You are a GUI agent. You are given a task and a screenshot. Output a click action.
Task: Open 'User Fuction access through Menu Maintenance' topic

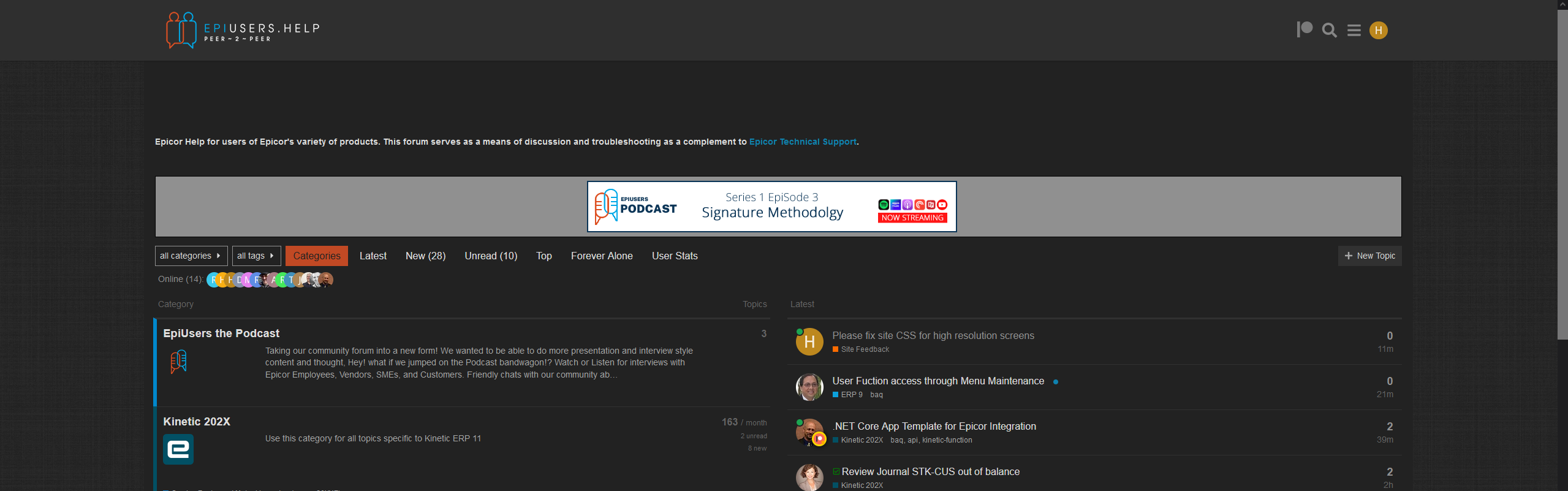click(x=938, y=381)
